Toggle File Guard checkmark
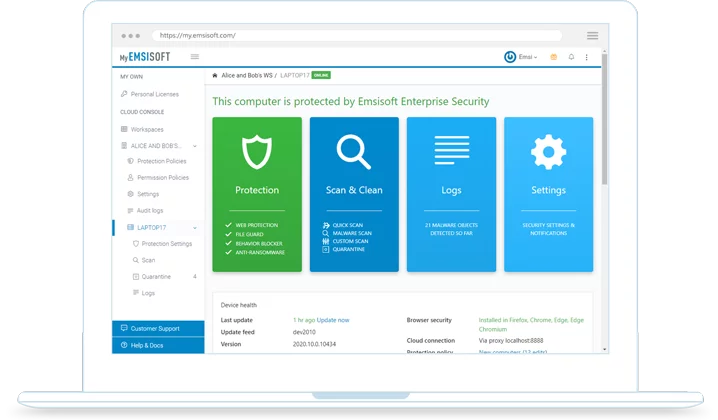The height and width of the screenshot is (420, 718). (x=228, y=235)
